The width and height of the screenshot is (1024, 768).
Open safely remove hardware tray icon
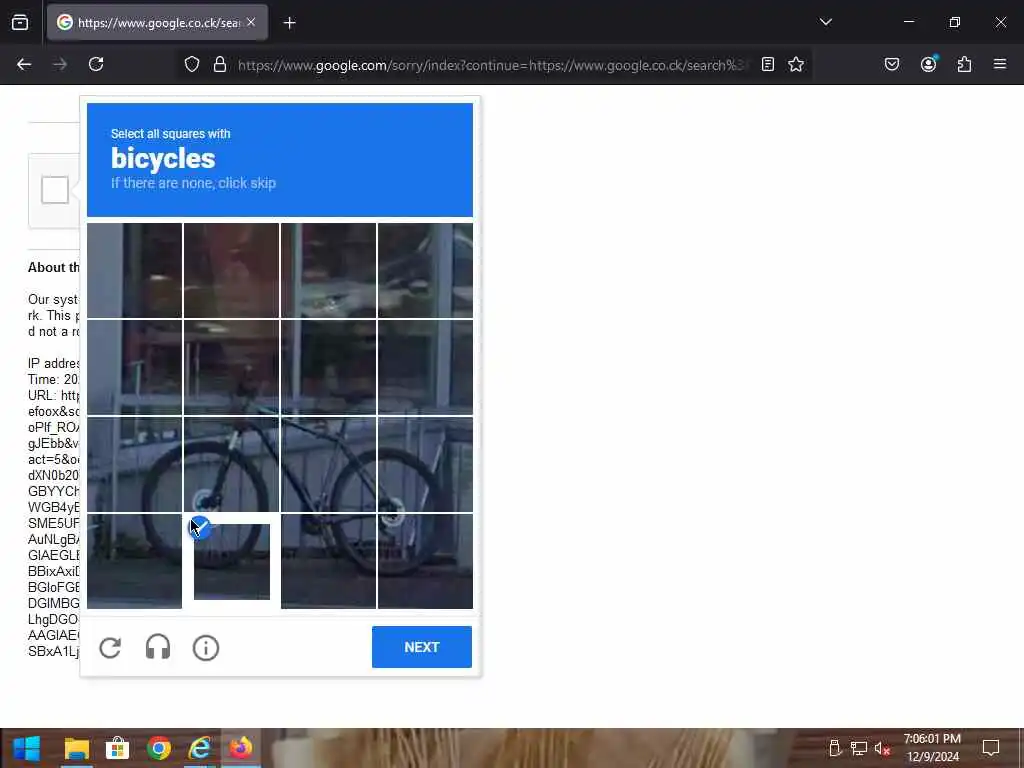835,748
